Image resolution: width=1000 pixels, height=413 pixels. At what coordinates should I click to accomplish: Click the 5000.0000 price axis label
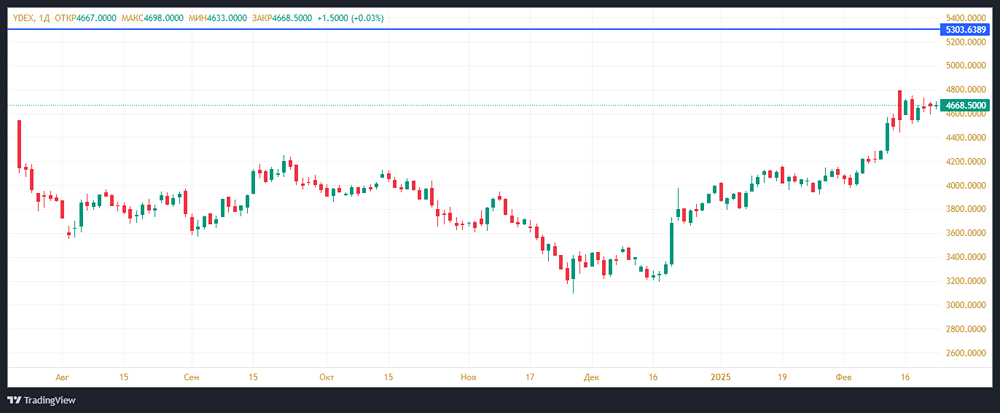(x=967, y=65)
